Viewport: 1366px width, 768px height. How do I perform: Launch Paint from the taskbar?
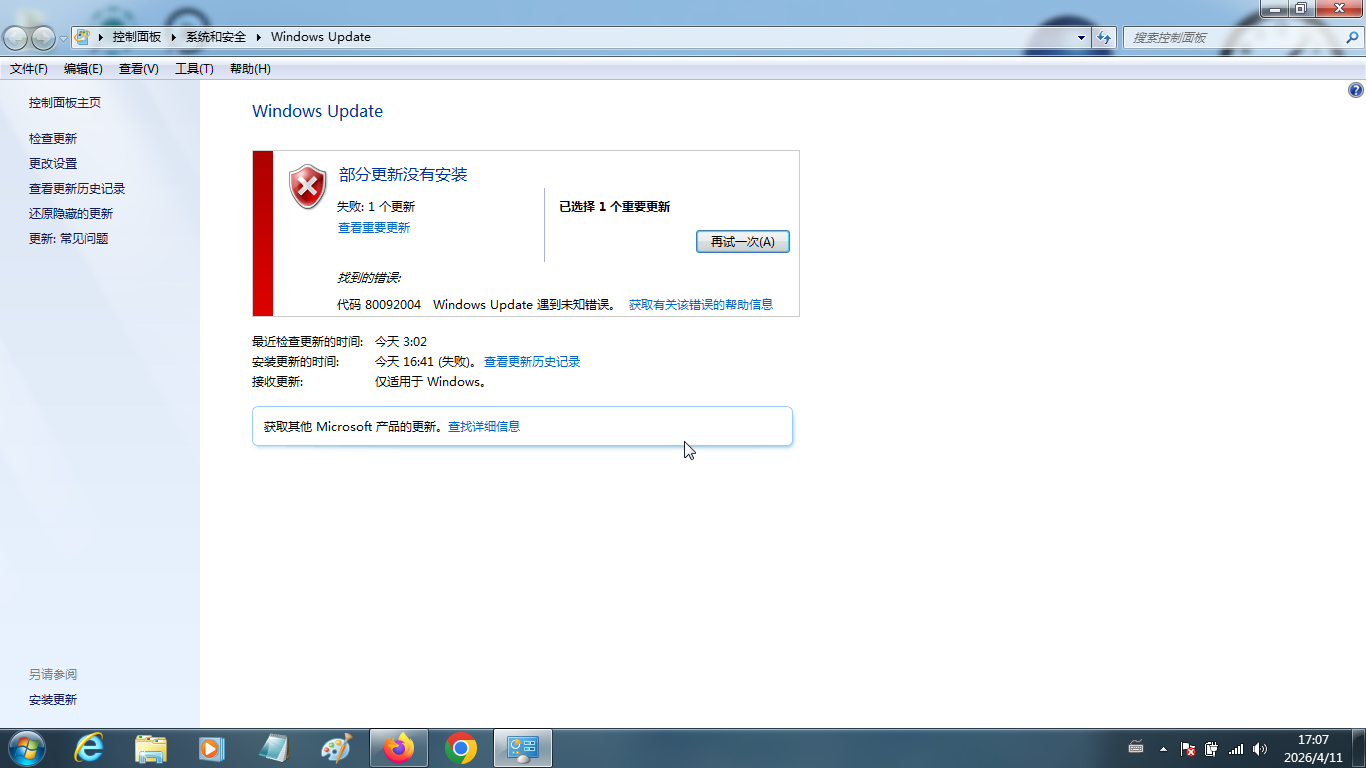336,748
